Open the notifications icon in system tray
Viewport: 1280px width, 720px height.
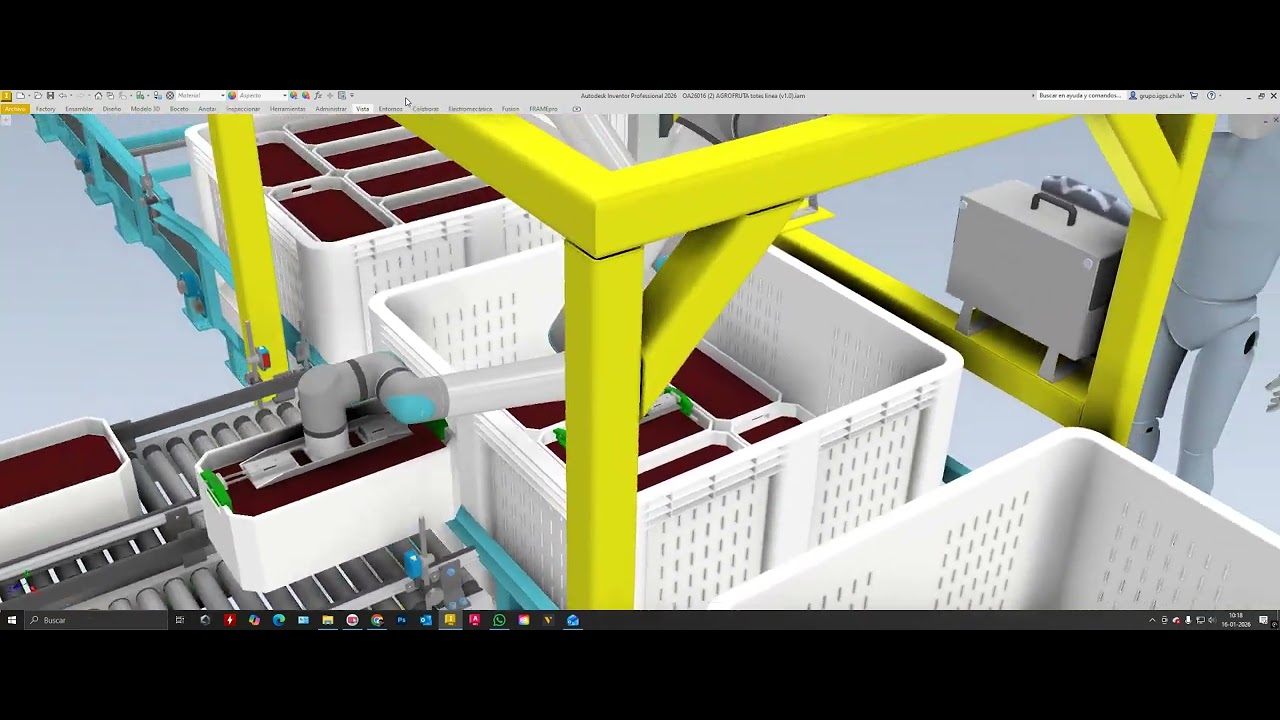pos(1264,620)
